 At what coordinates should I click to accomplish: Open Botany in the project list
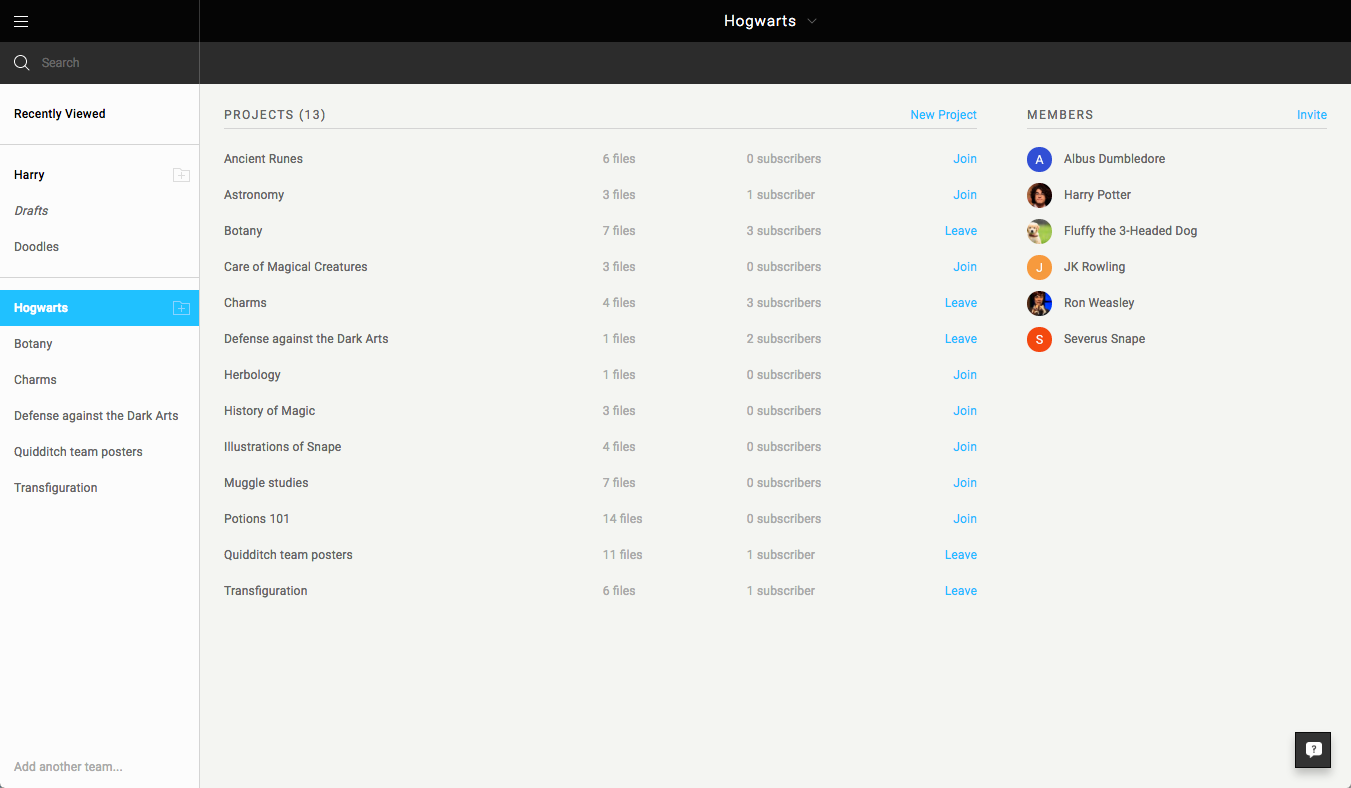[243, 231]
